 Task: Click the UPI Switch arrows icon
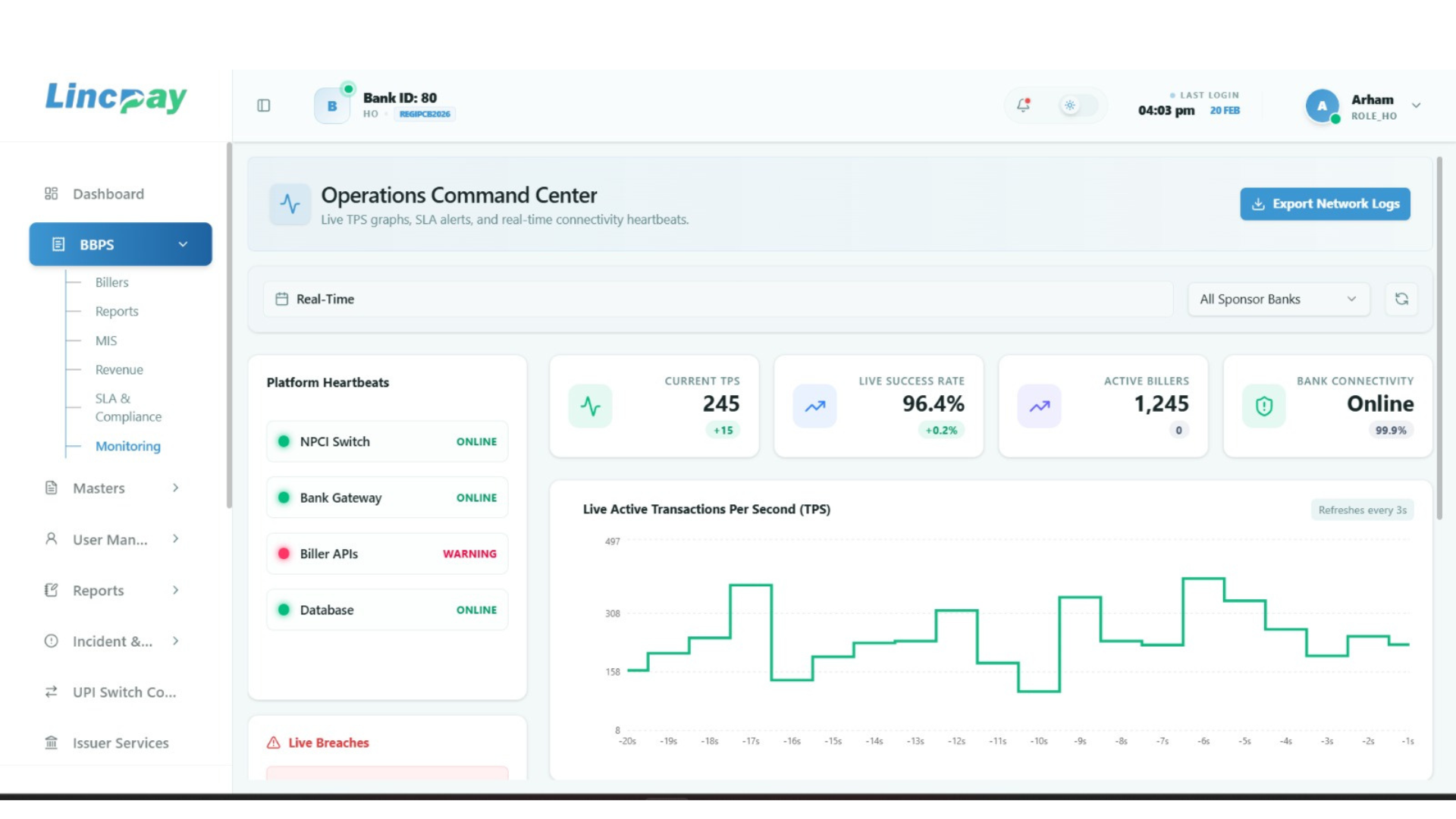coord(51,692)
